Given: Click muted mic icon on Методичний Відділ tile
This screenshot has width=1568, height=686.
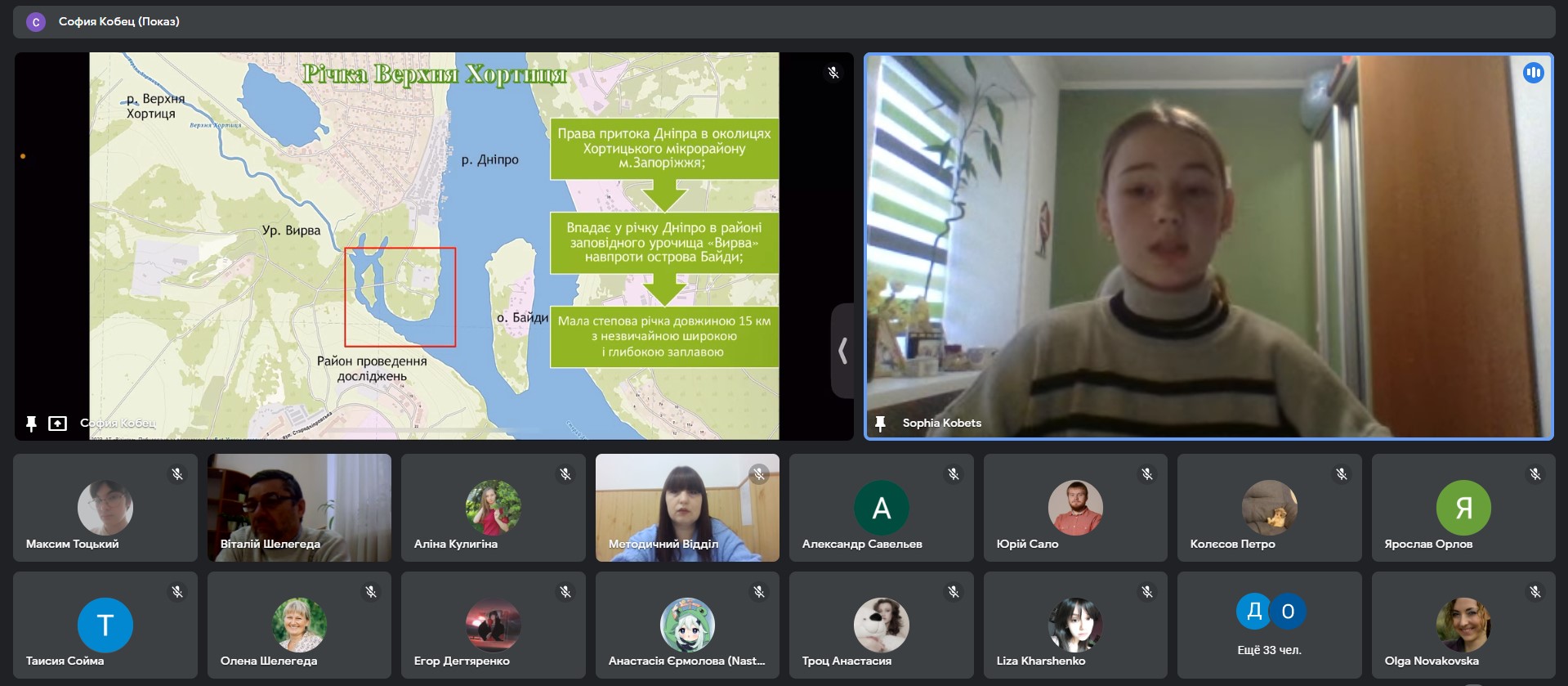Looking at the screenshot, I should (x=759, y=474).
